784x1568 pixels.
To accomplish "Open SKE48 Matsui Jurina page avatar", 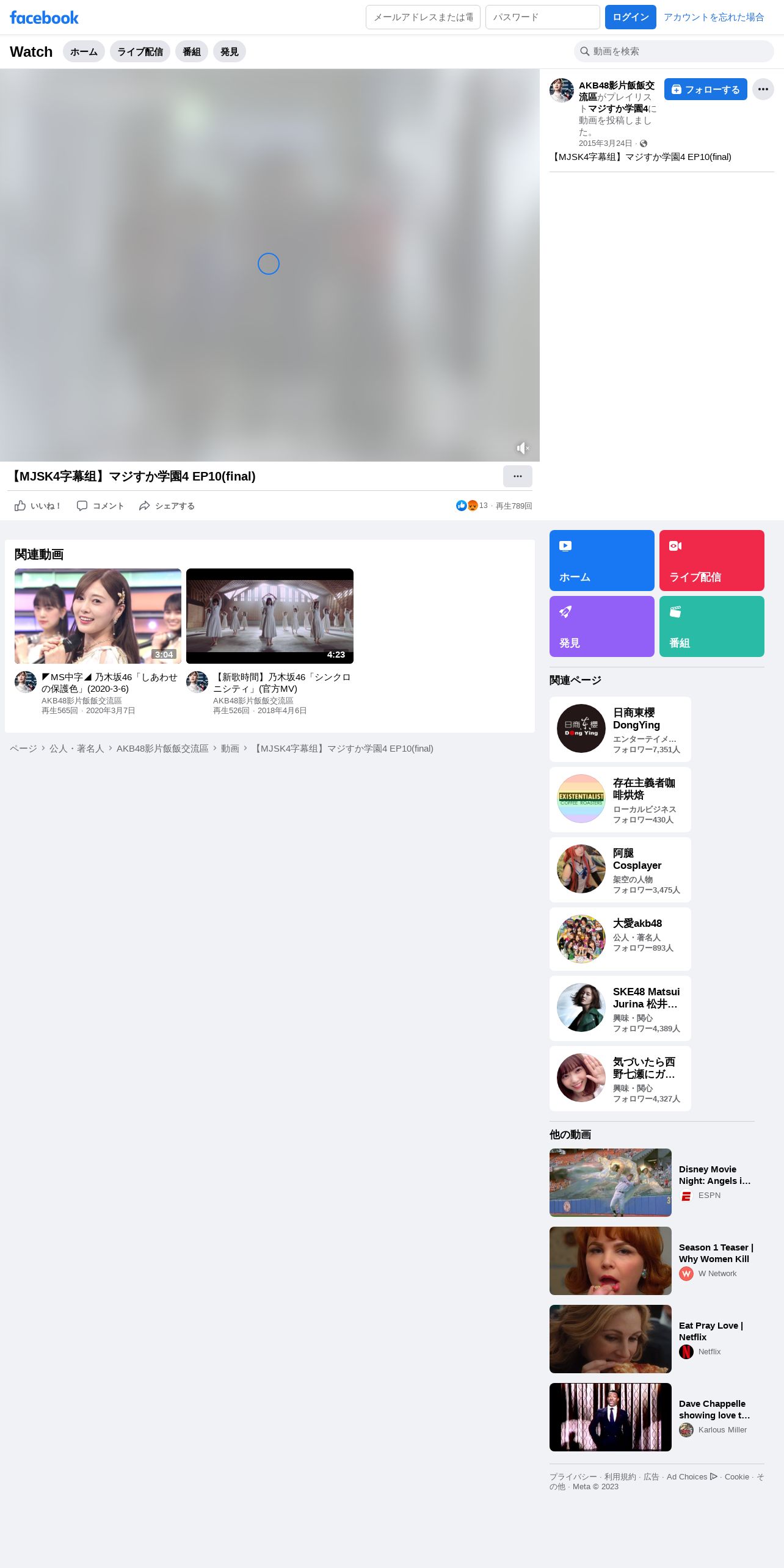I will click(x=581, y=1007).
